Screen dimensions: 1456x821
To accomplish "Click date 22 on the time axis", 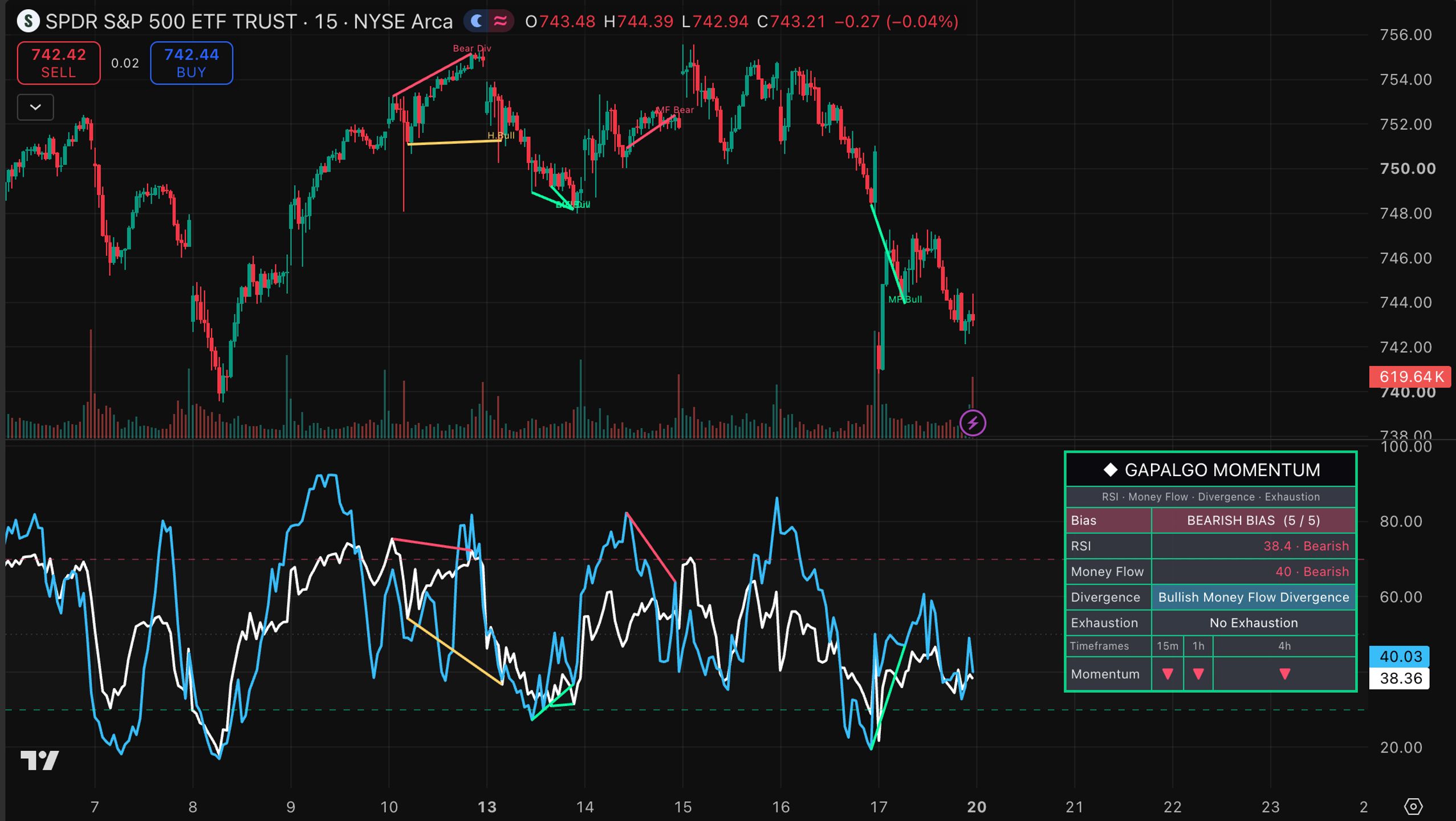I will (x=1173, y=807).
